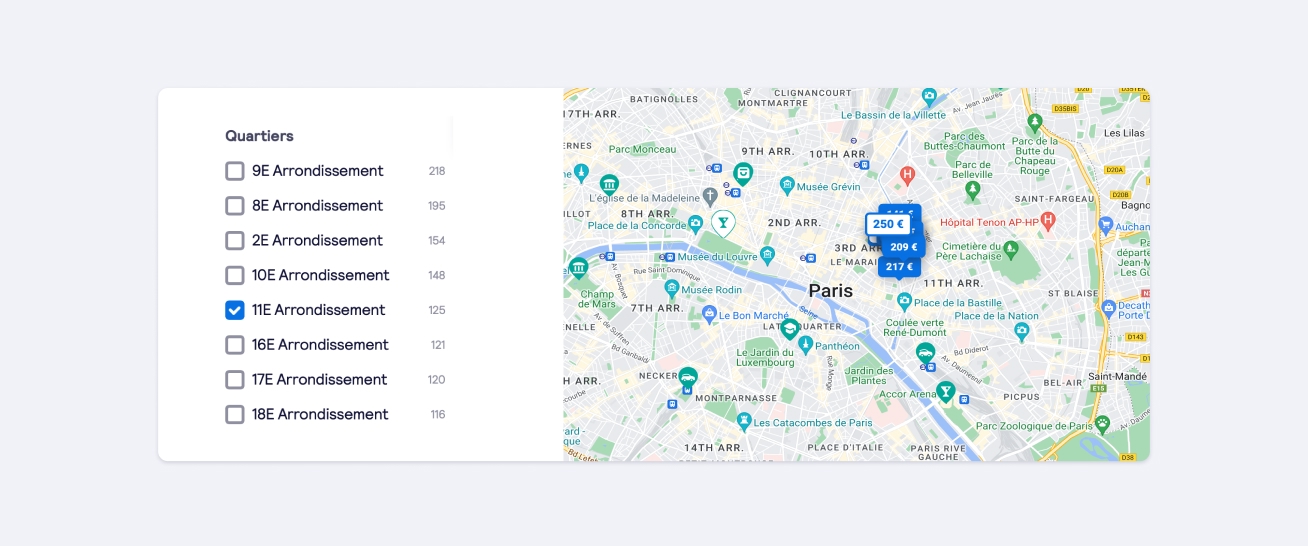Screen dimensions: 1308x546
Task: Click the shopping bag pin in 9th Arr.
Action: tap(743, 174)
